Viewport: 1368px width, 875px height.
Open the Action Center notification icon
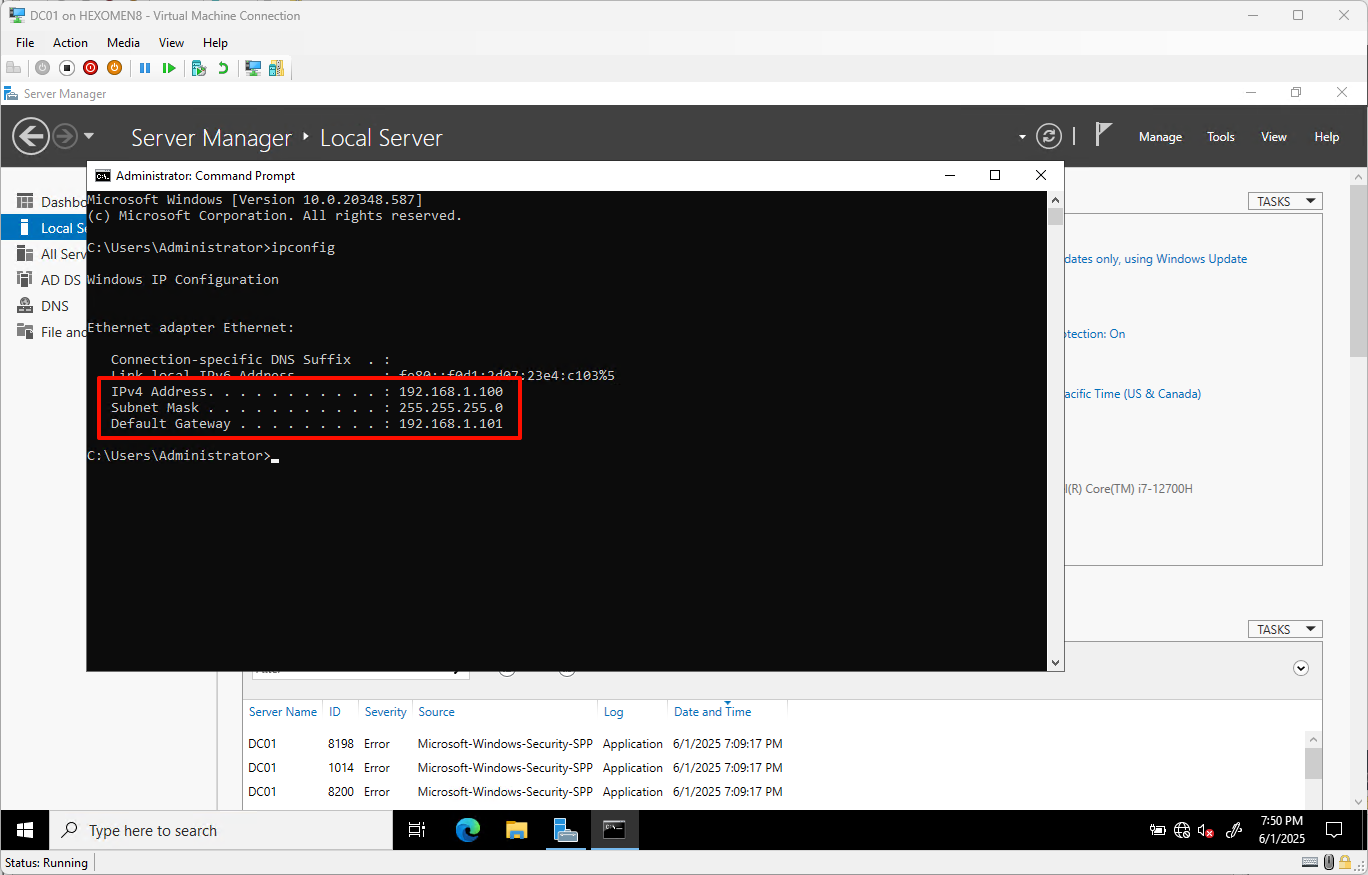1333,830
